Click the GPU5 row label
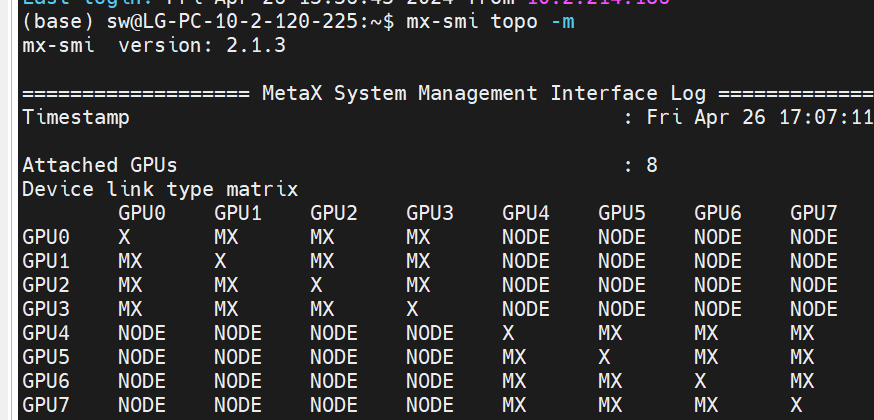 pos(46,357)
